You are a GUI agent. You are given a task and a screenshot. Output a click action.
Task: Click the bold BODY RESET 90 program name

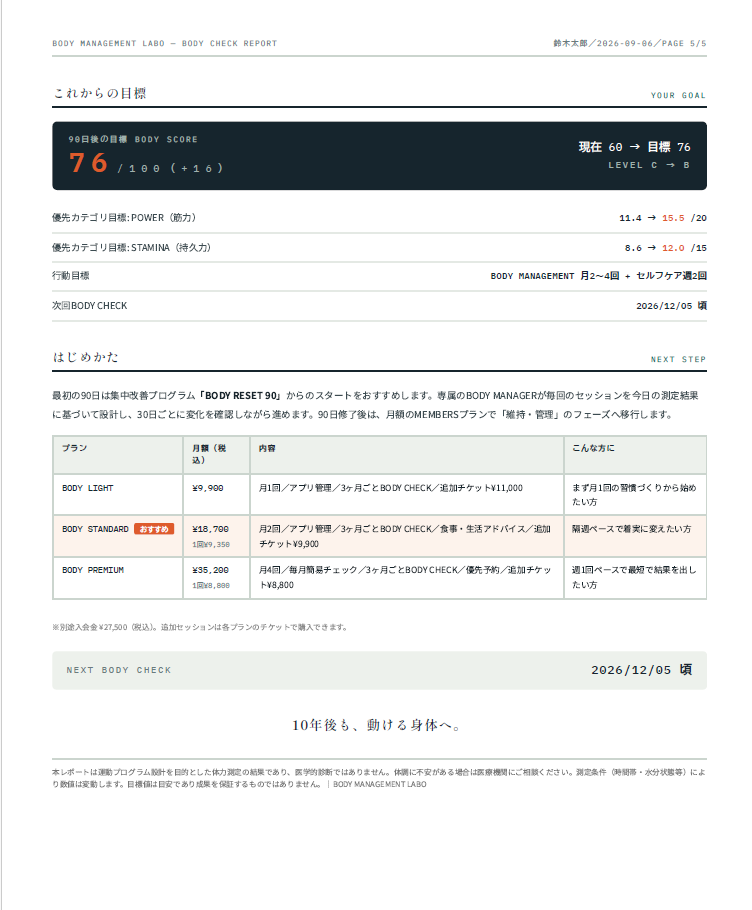[239, 396]
